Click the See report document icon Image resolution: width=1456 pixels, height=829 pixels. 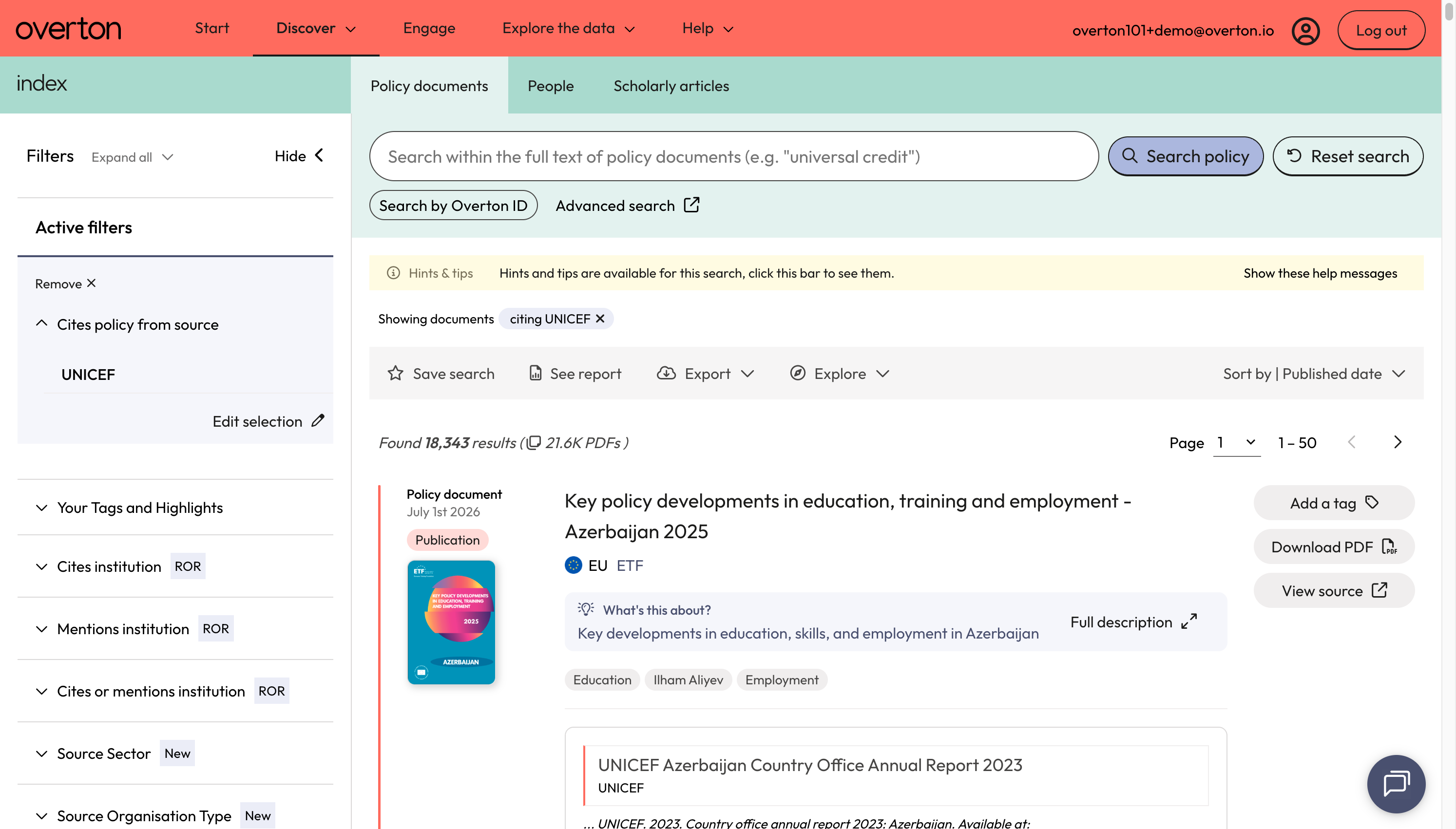click(x=535, y=374)
